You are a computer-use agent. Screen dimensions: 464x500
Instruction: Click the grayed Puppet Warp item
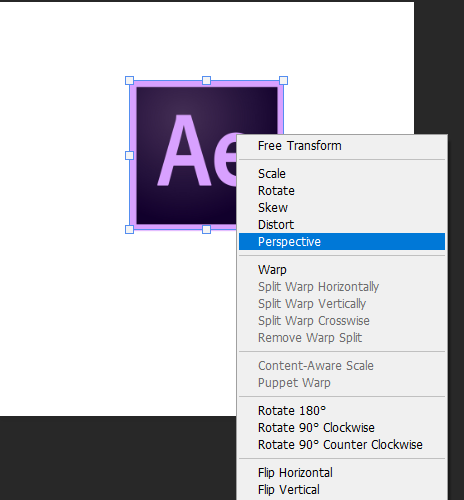(342, 383)
